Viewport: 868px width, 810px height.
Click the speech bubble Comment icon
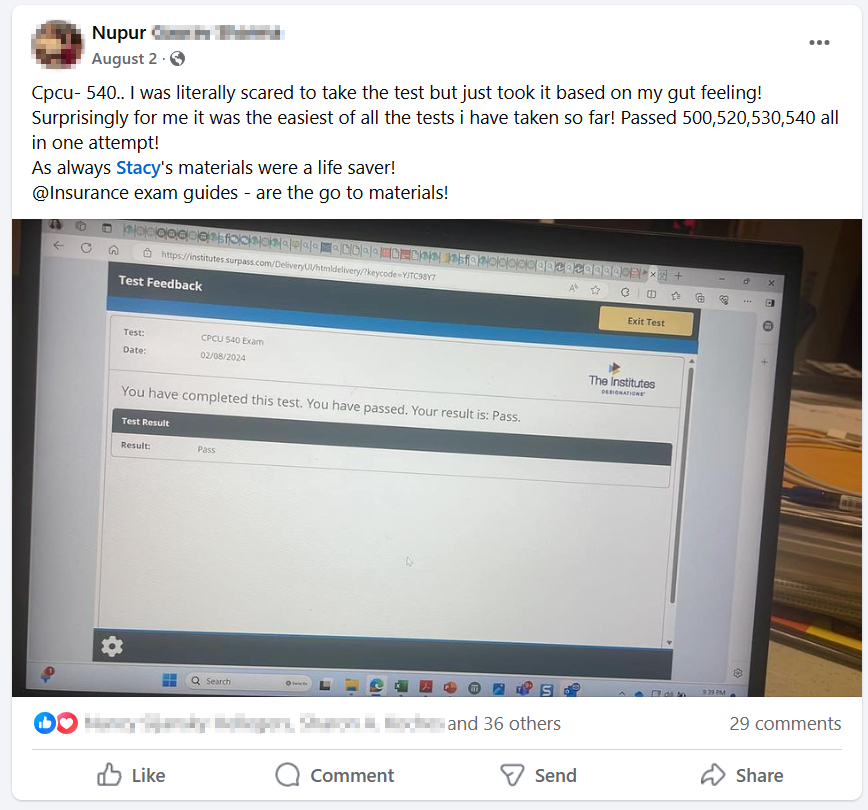[287, 775]
